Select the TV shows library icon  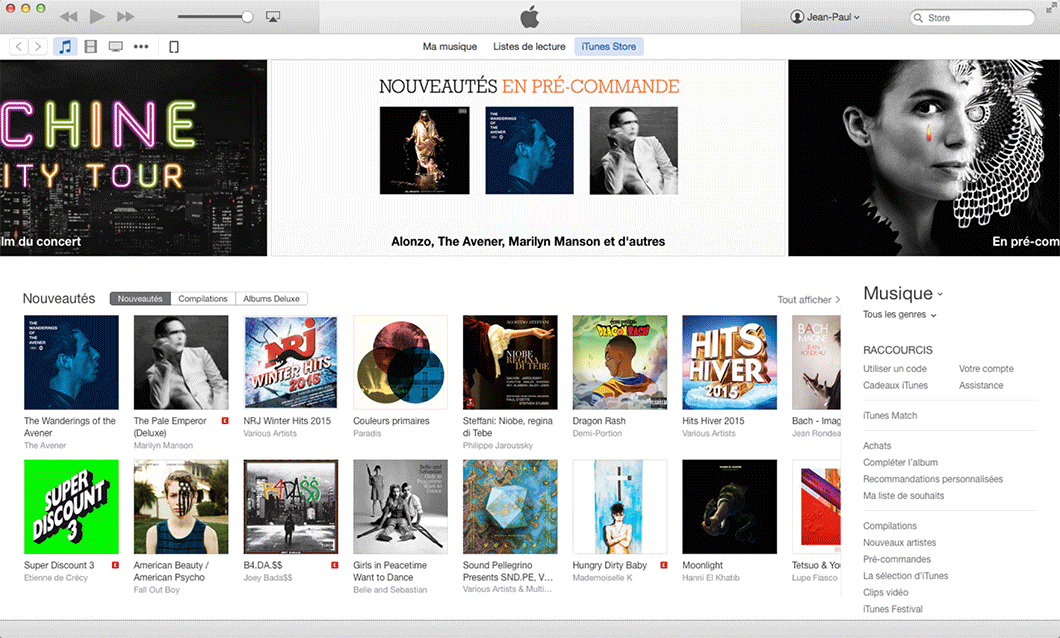(x=116, y=47)
